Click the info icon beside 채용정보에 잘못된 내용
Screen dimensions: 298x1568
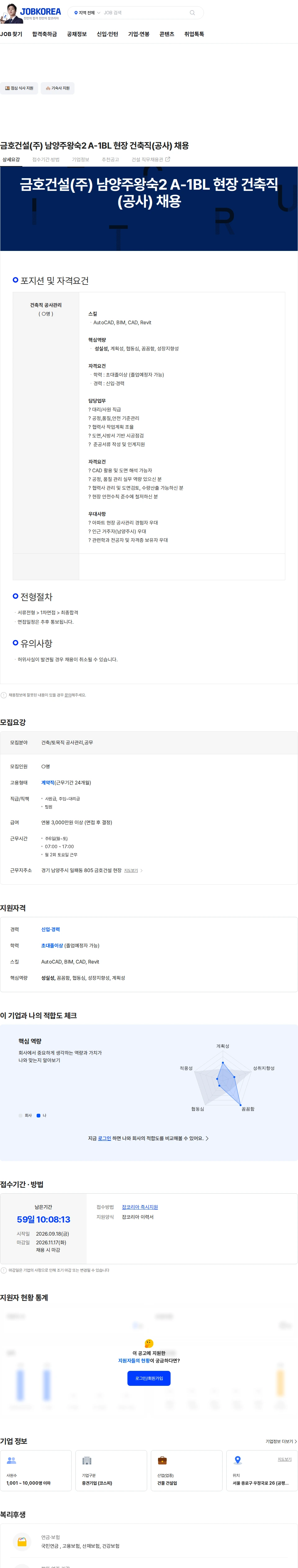[x=4, y=695]
